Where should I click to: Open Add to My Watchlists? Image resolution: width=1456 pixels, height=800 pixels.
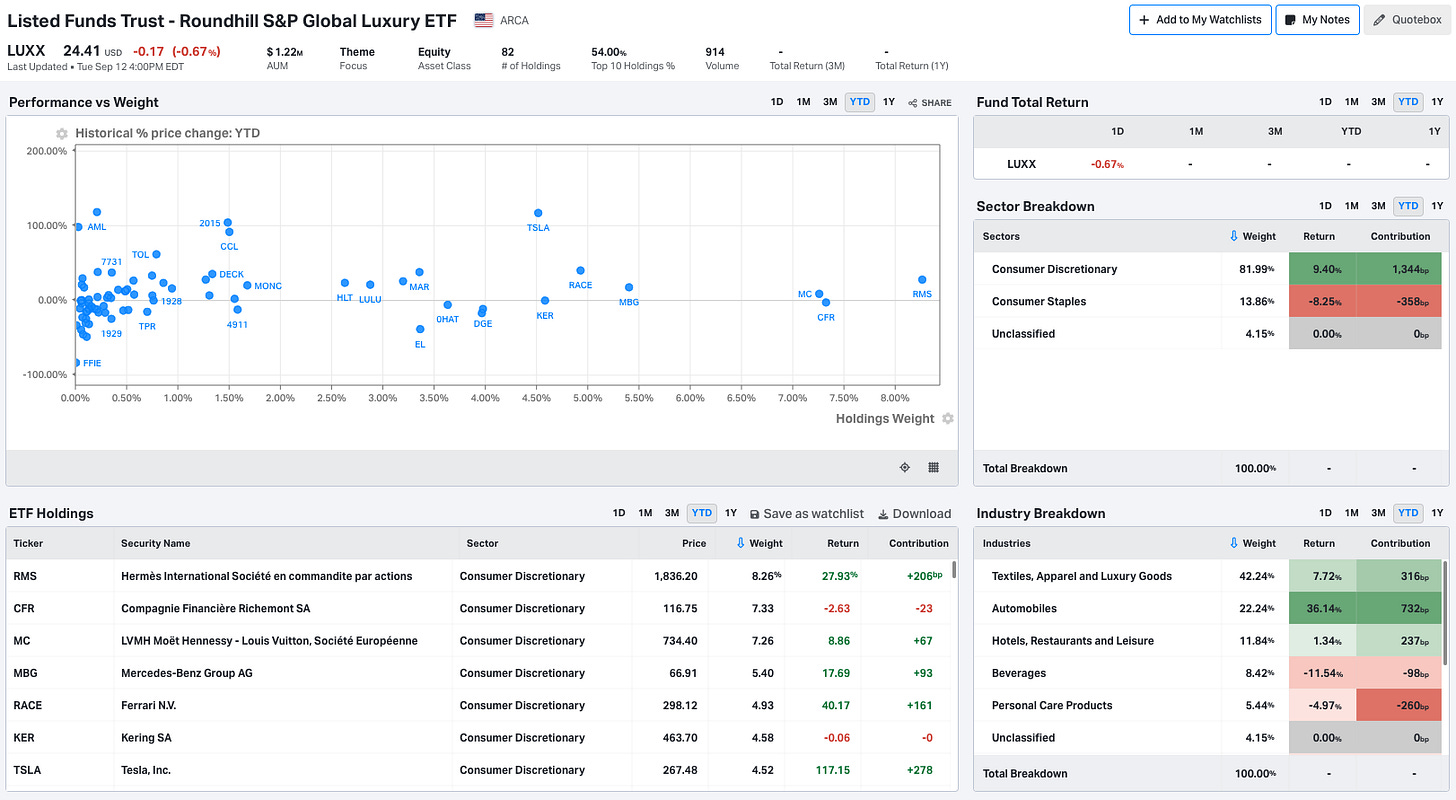1200,20
